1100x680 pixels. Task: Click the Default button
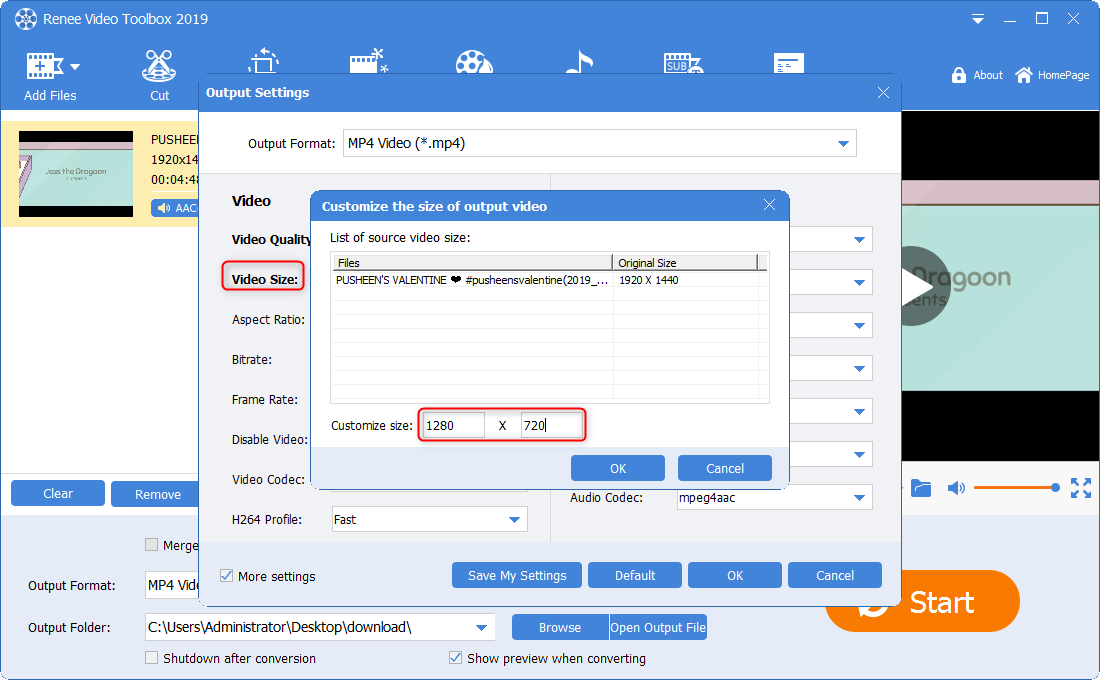pos(634,575)
